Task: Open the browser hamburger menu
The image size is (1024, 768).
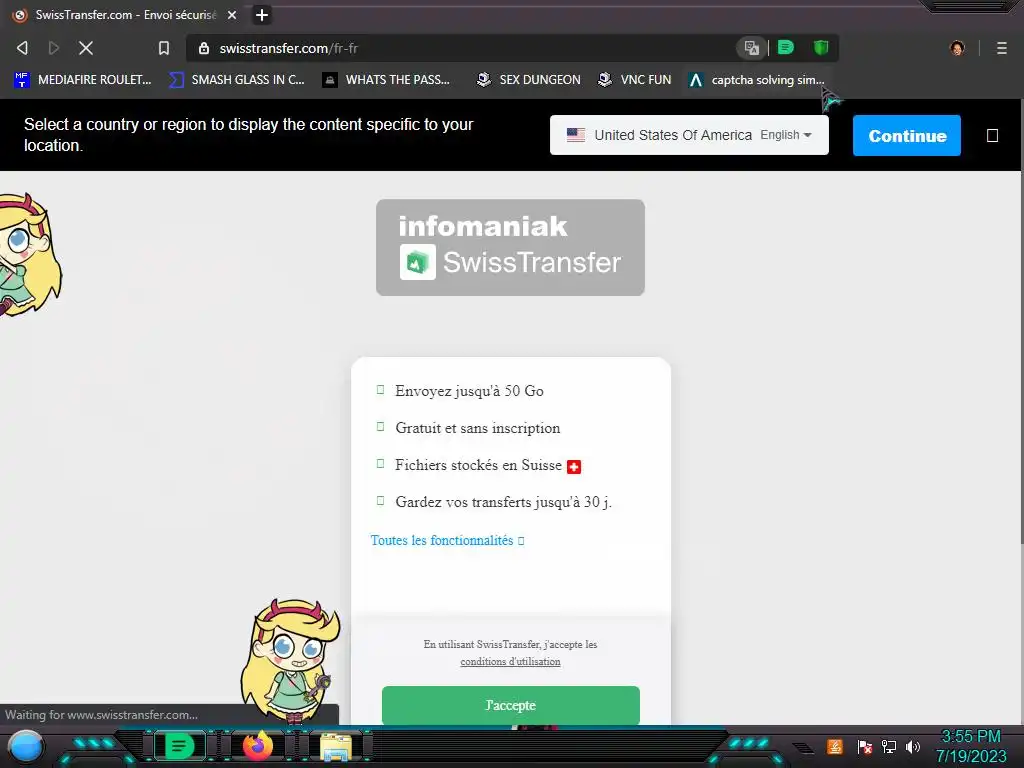Action: 1001,48
